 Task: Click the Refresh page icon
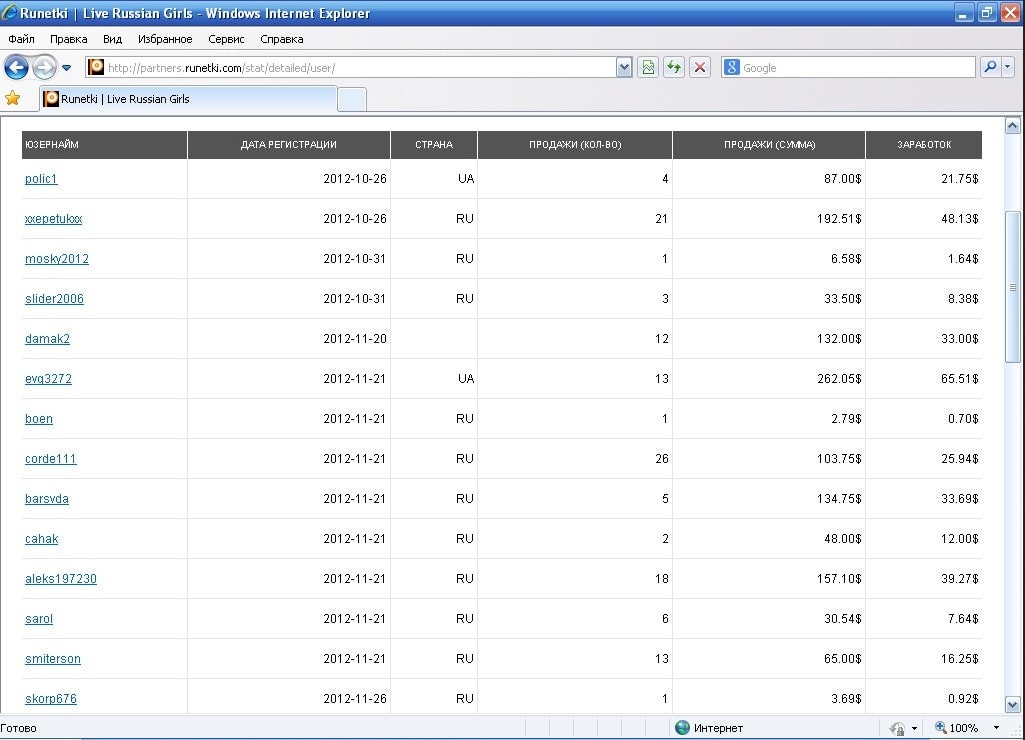674,67
